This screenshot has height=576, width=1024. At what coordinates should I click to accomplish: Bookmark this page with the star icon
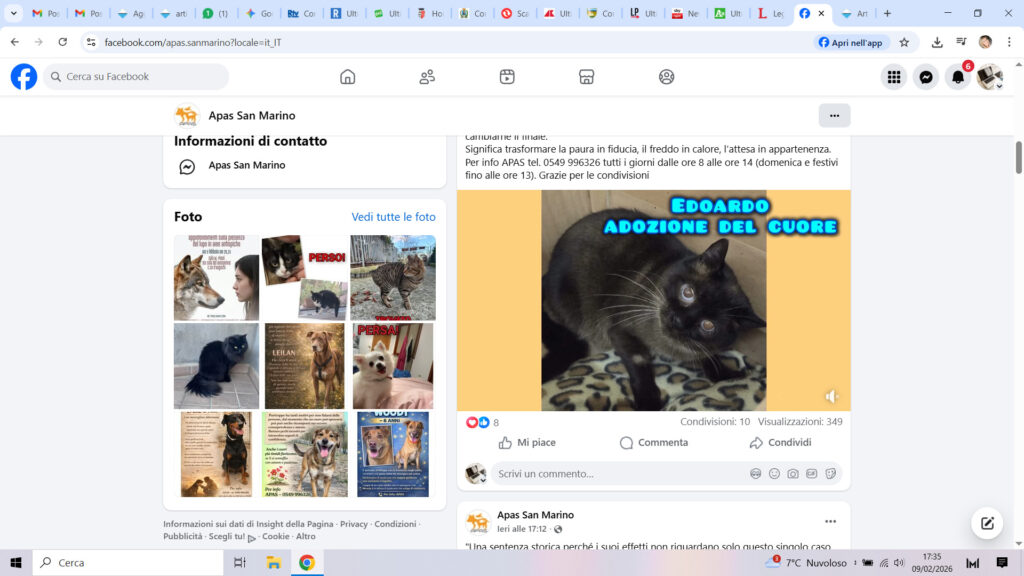point(904,42)
